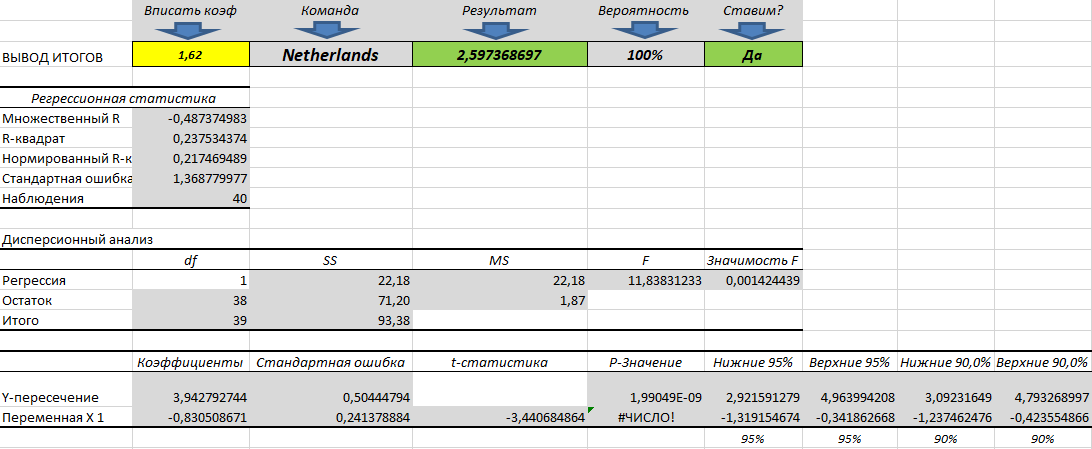Click the 'Y-пересечение' row label
Screen dimensions: 1092x449
(50, 397)
